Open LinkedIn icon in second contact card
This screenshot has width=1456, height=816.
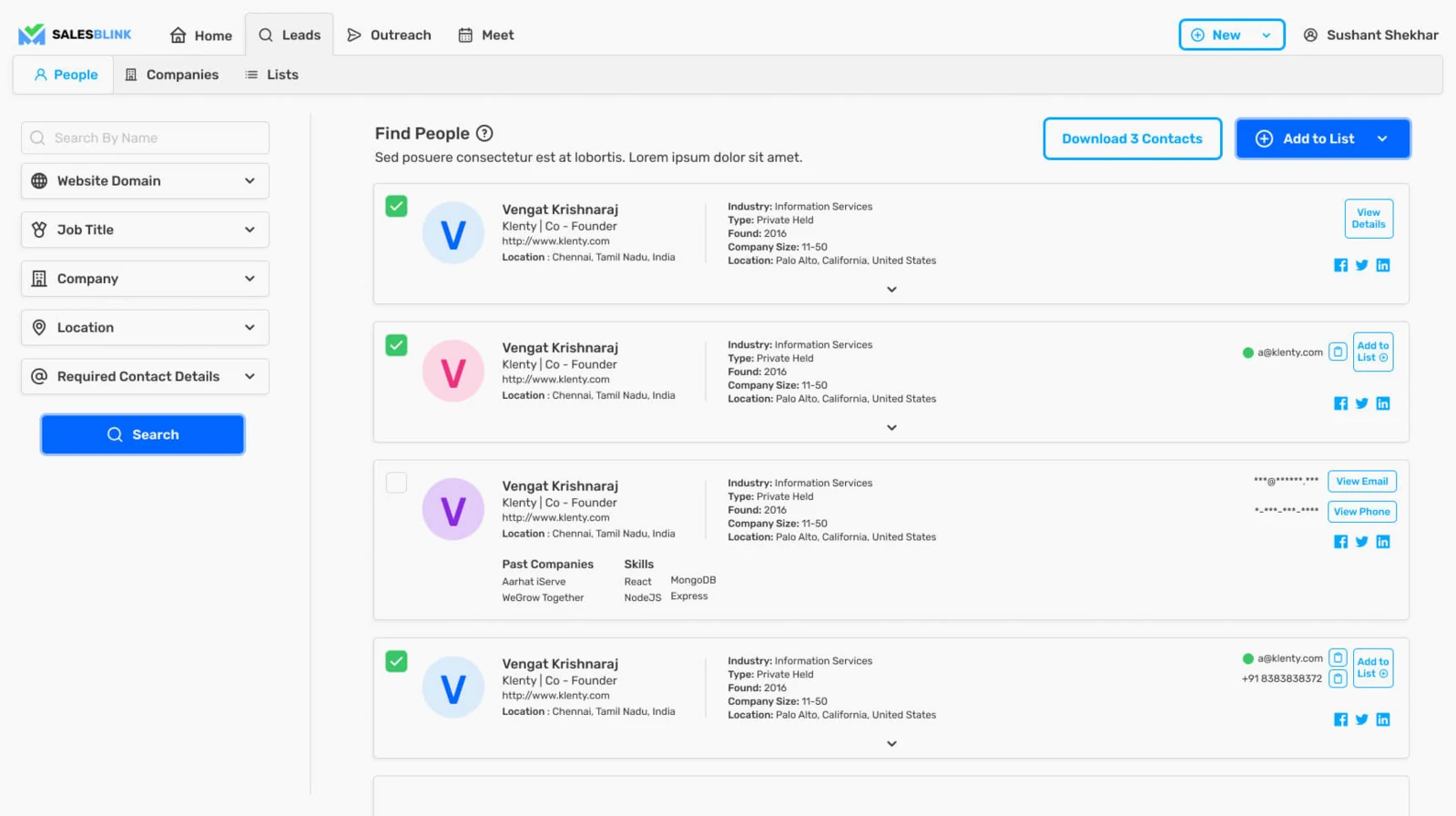tap(1382, 403)
